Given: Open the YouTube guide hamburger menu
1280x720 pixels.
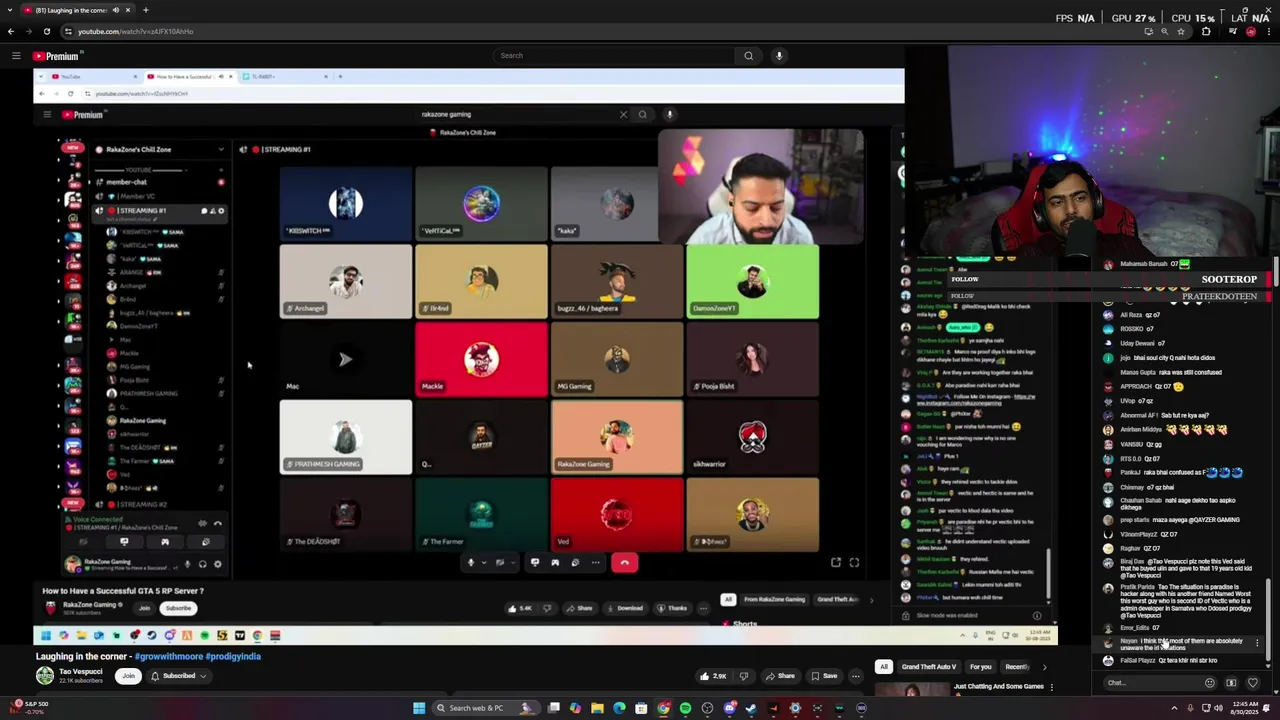Looking at the screenshot, I should (x=16, y=56).
